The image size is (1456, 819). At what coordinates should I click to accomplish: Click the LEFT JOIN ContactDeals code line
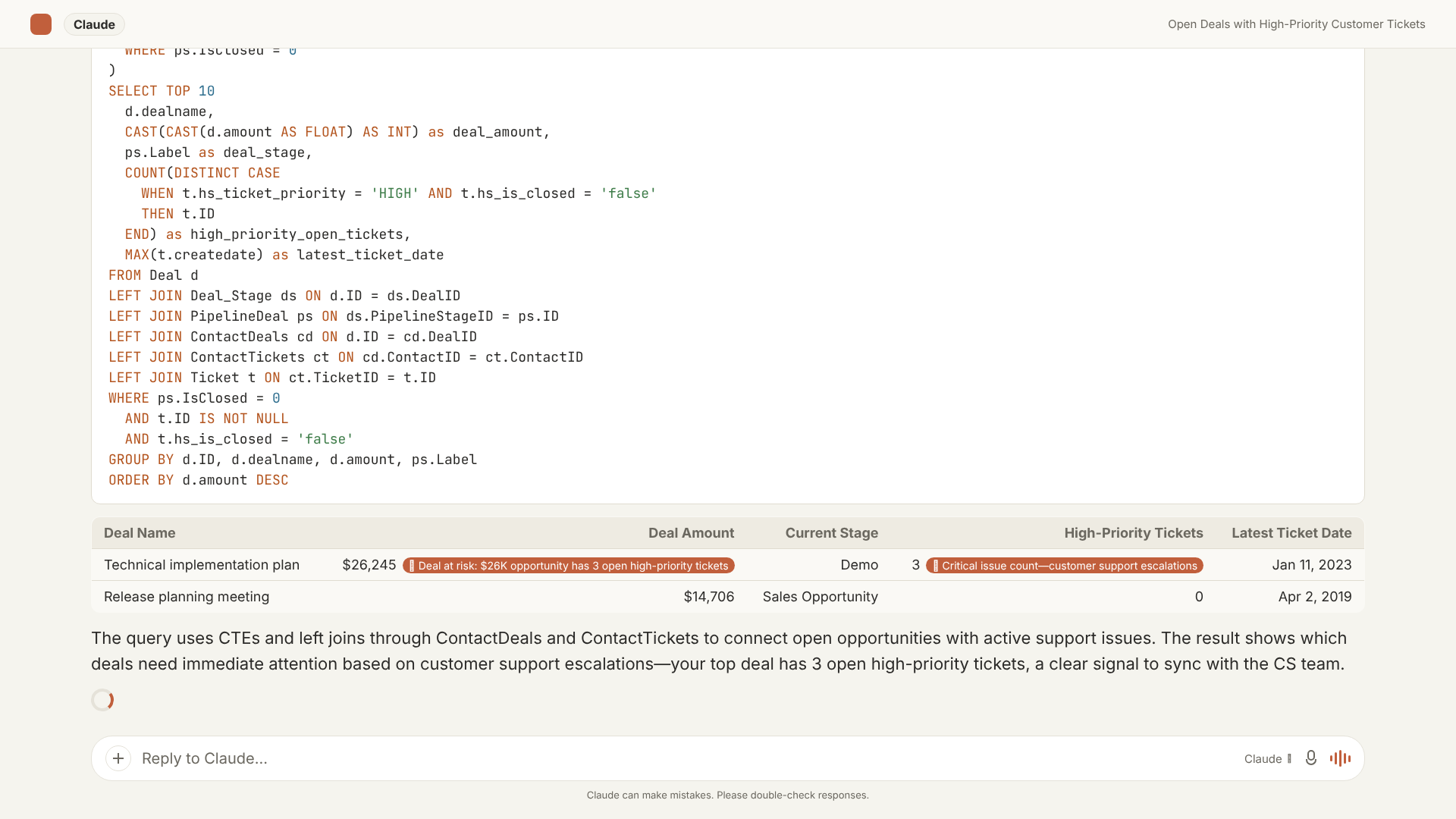293,337
